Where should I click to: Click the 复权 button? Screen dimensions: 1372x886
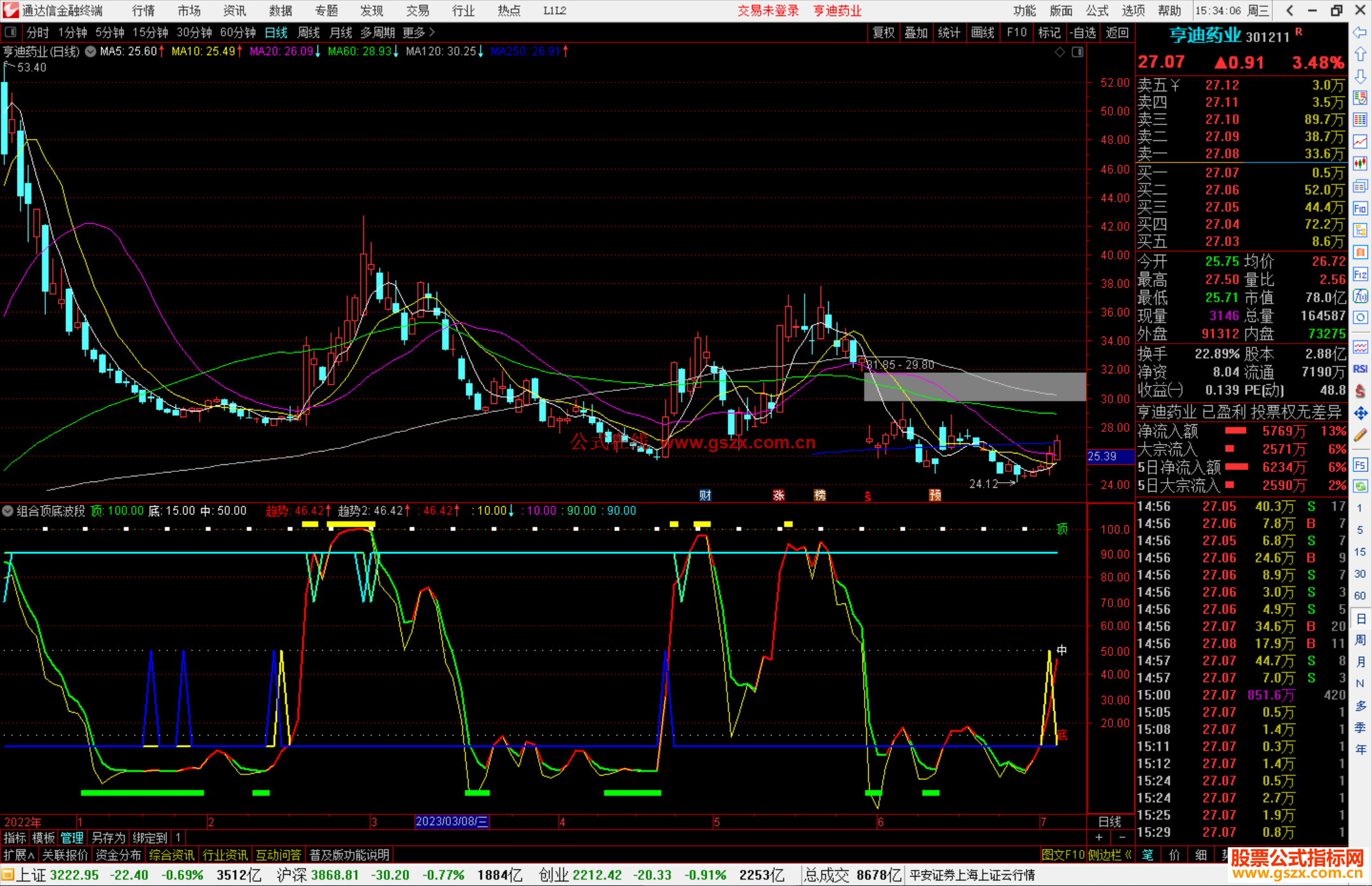click(883, 32)
